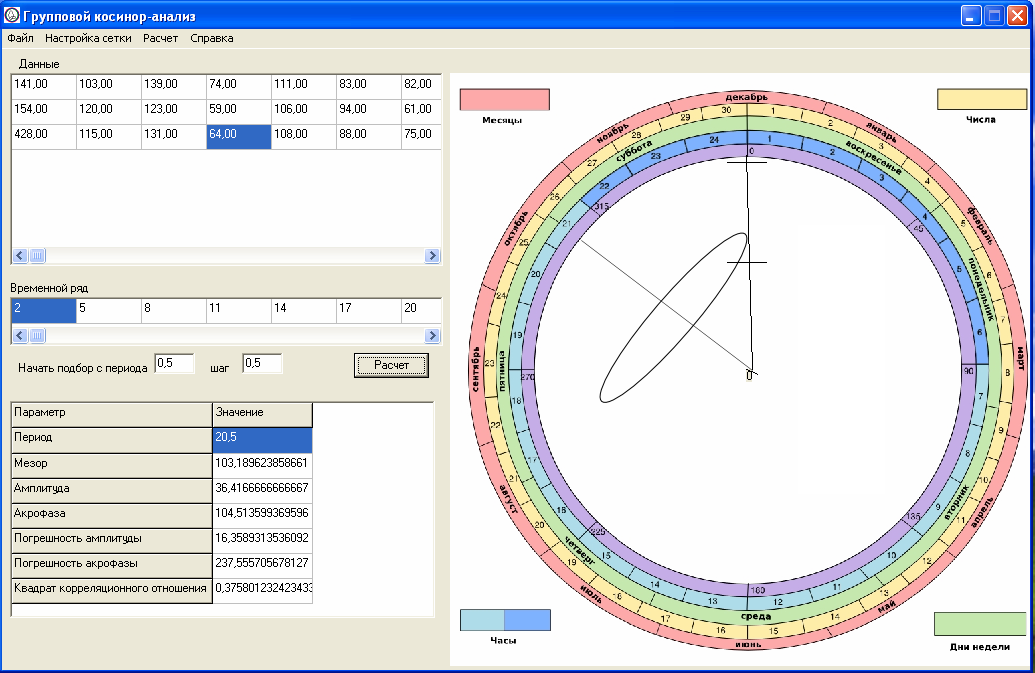
Task: Select time series cell 14
Action: [x=304, y=311]
